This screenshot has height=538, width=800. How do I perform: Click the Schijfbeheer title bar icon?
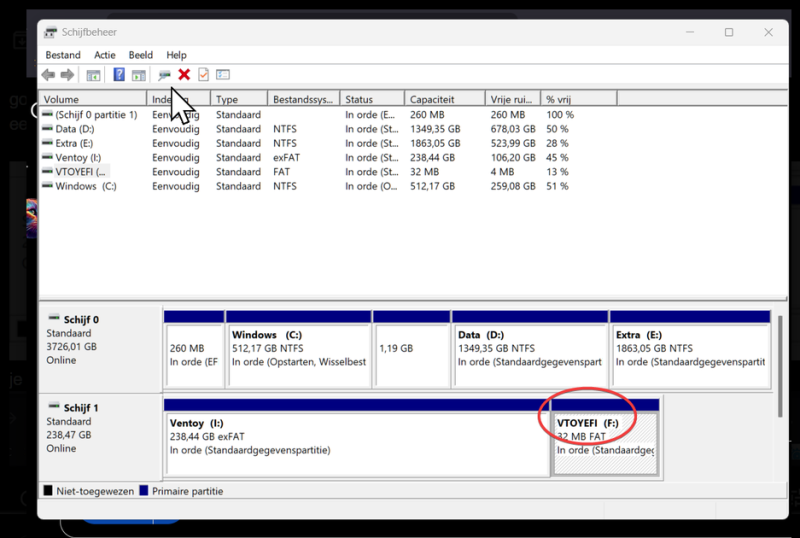[x=51, y=32]
